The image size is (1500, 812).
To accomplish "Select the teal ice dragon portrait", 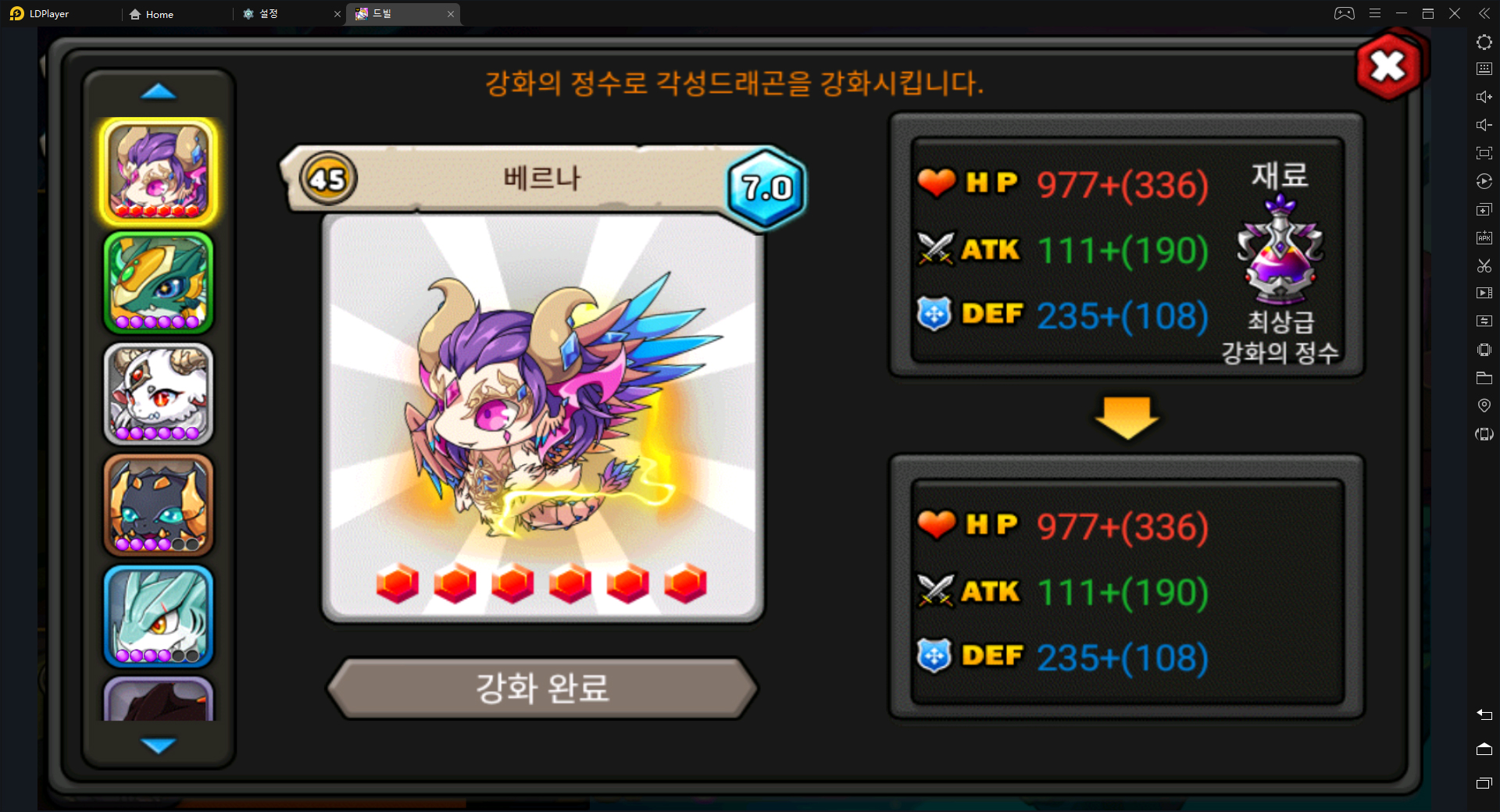I will tap(159, 616).
